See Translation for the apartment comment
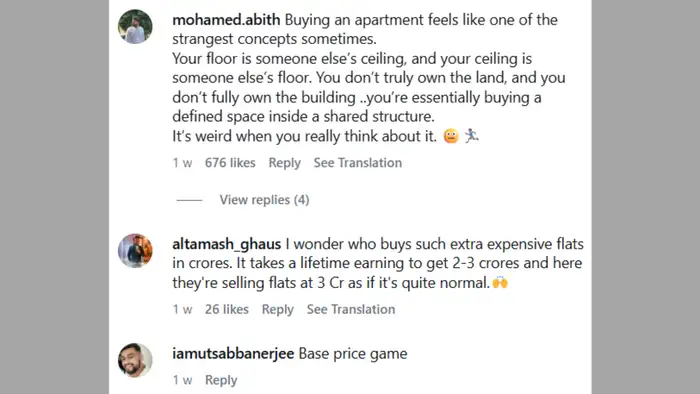Image resolution: width=700 pixels, height=394 pixels. tap(358, 163)
